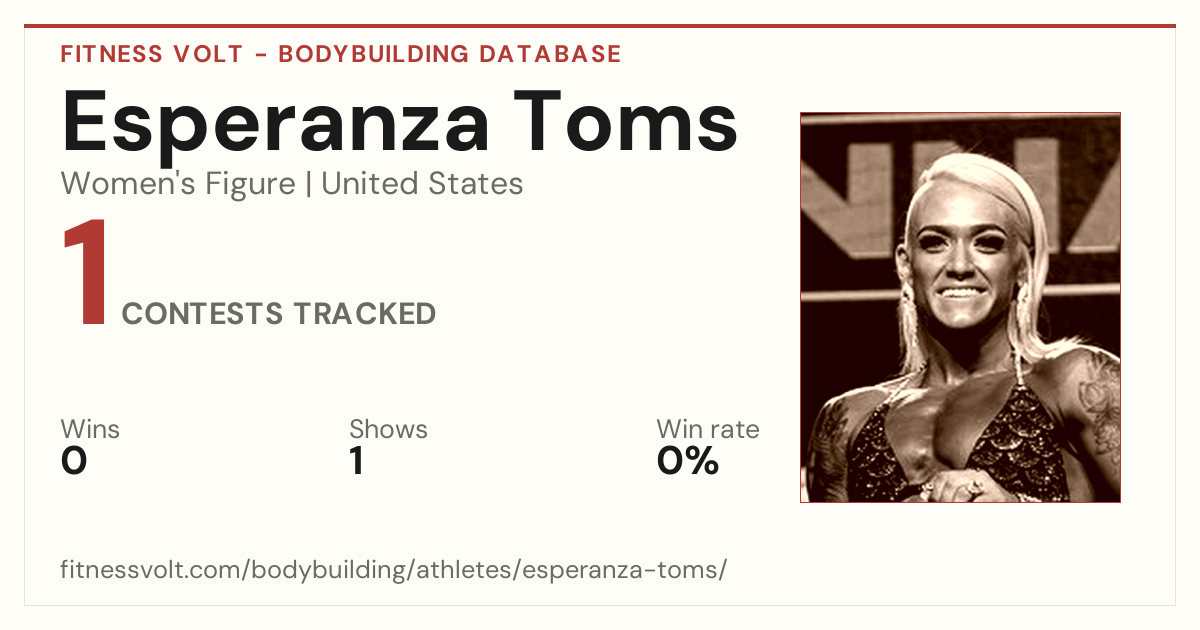This screenshot has height=630, width=1200.
Task: Click the Shows label
Action: [388, 430]
